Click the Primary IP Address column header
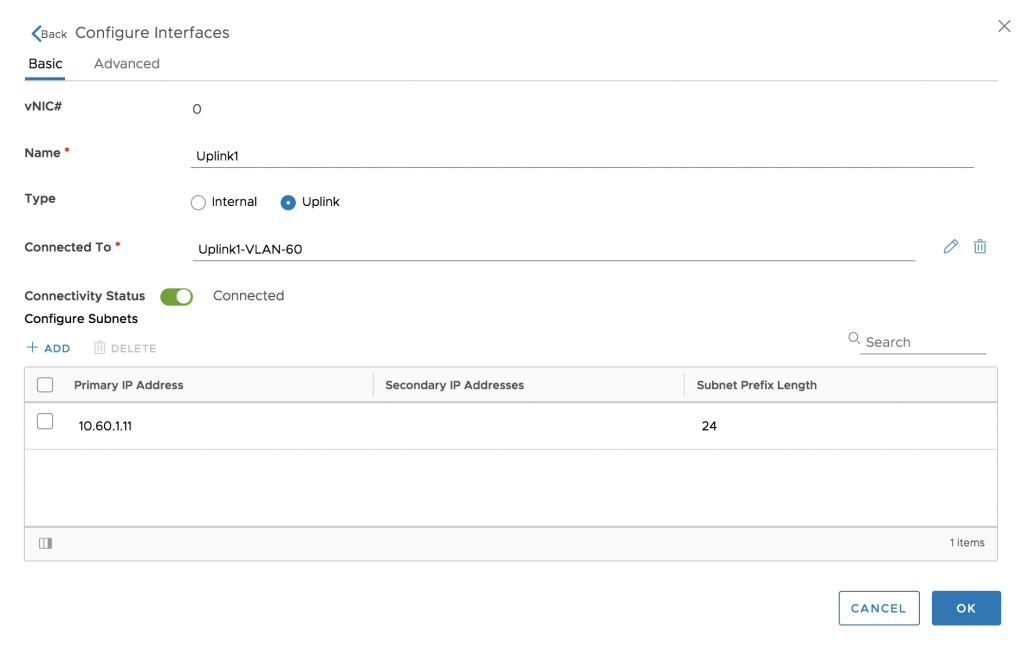The image size is (1024, 645). tap(129, 385)
